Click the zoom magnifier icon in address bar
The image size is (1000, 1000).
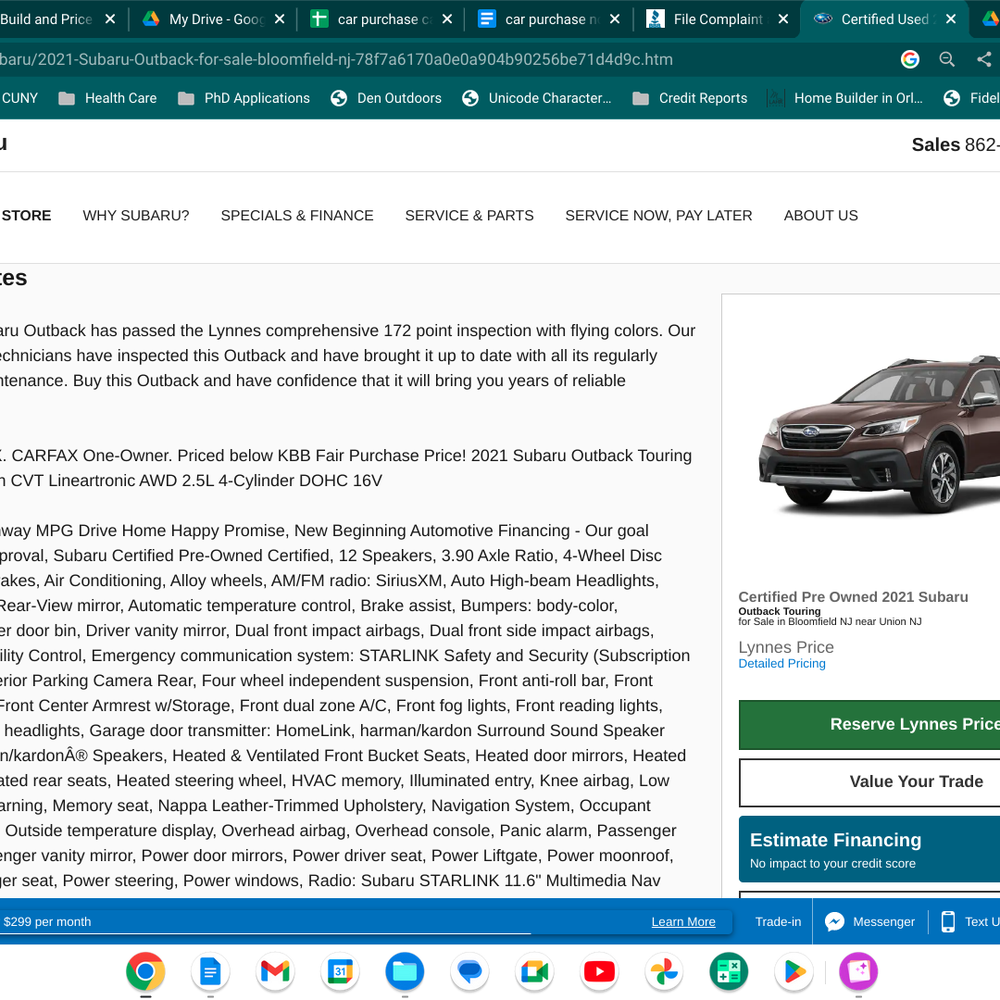[947, 59]
